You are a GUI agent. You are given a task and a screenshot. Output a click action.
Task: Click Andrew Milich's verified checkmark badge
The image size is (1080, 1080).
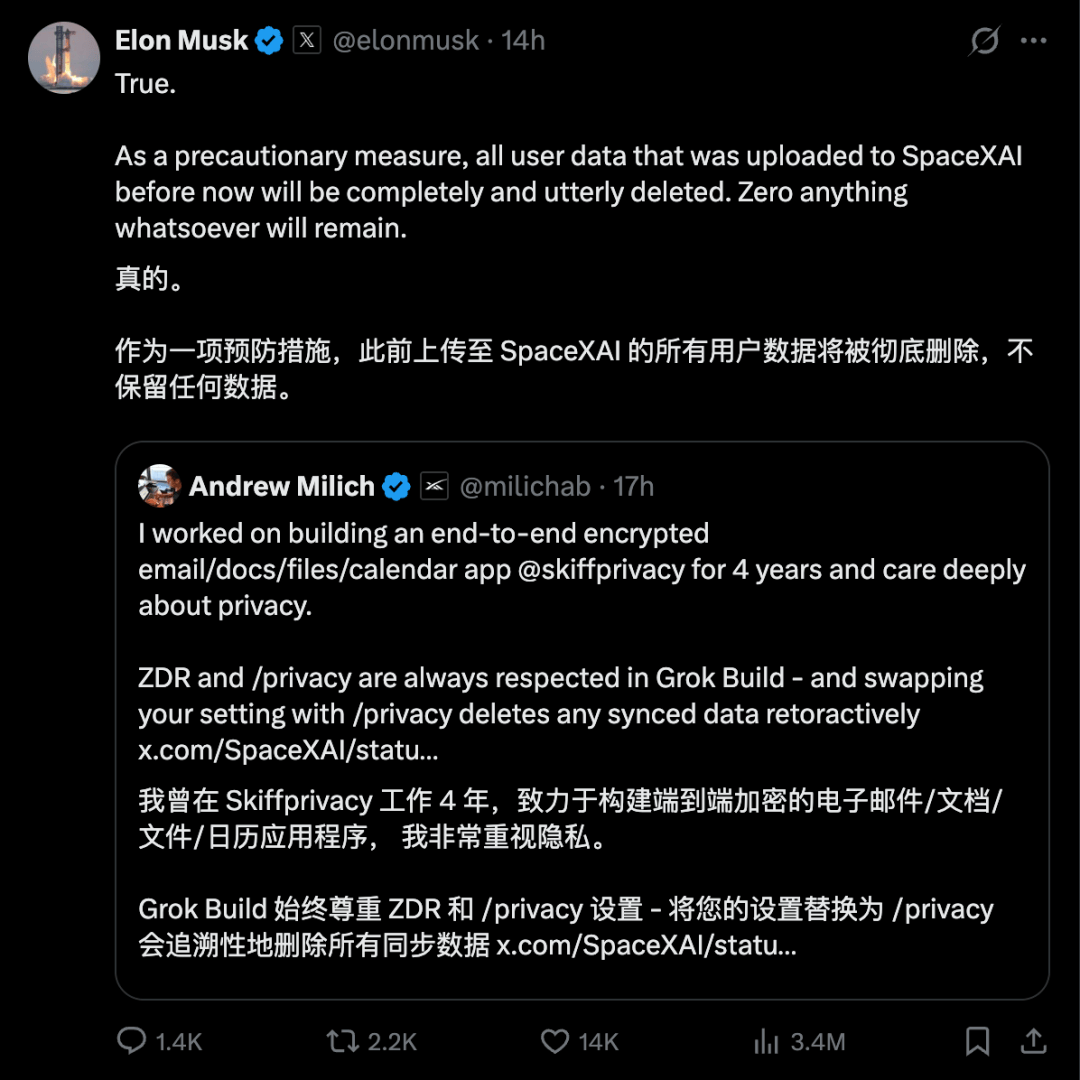point(396,486)
